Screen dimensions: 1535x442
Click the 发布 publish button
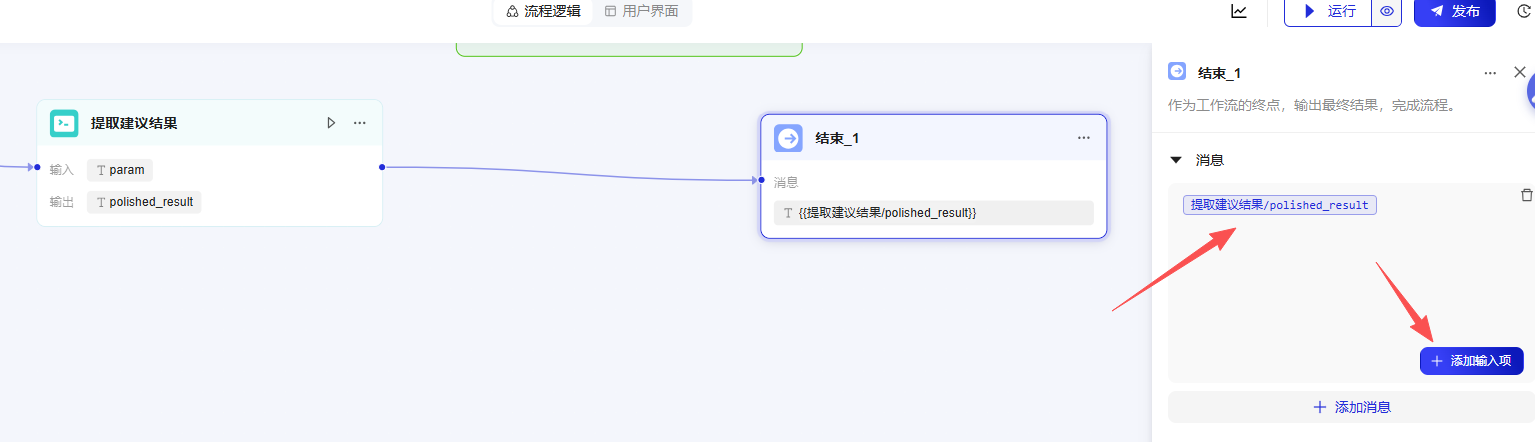pos(1455,12)
